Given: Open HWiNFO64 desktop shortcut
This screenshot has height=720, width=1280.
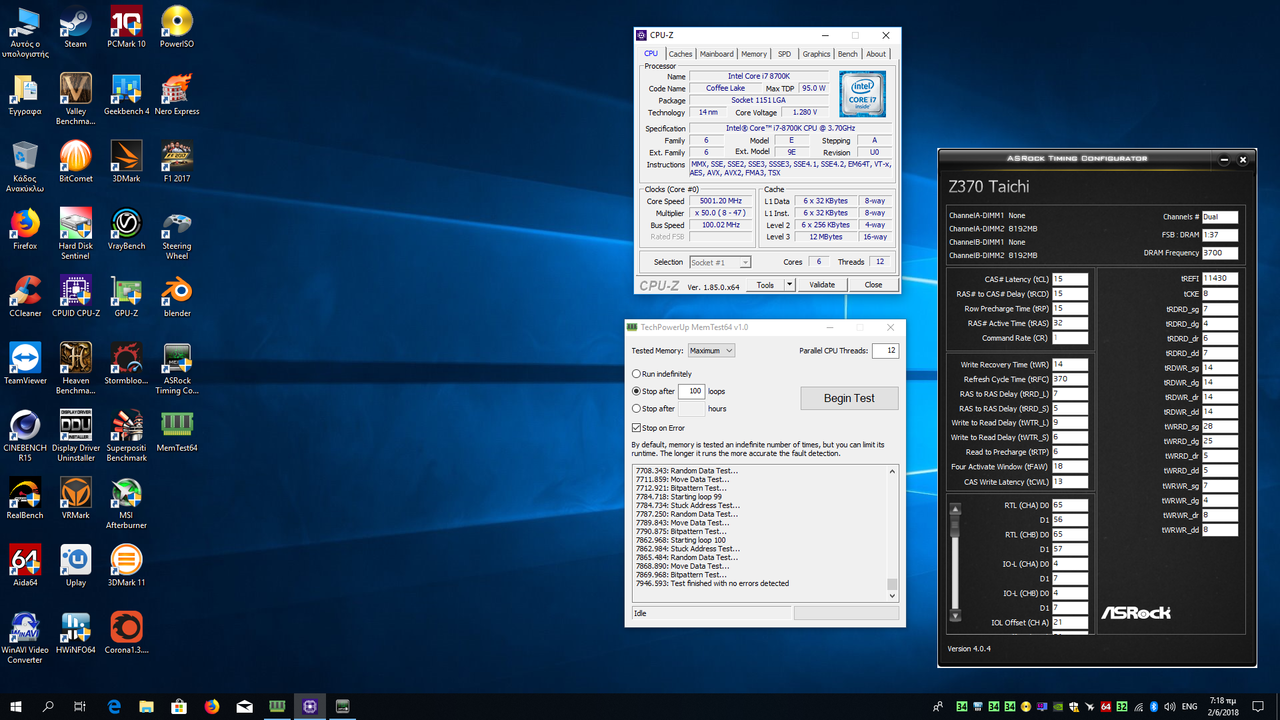Looking at the screenshot, I should pyautogui.click(x=75, y=631).
